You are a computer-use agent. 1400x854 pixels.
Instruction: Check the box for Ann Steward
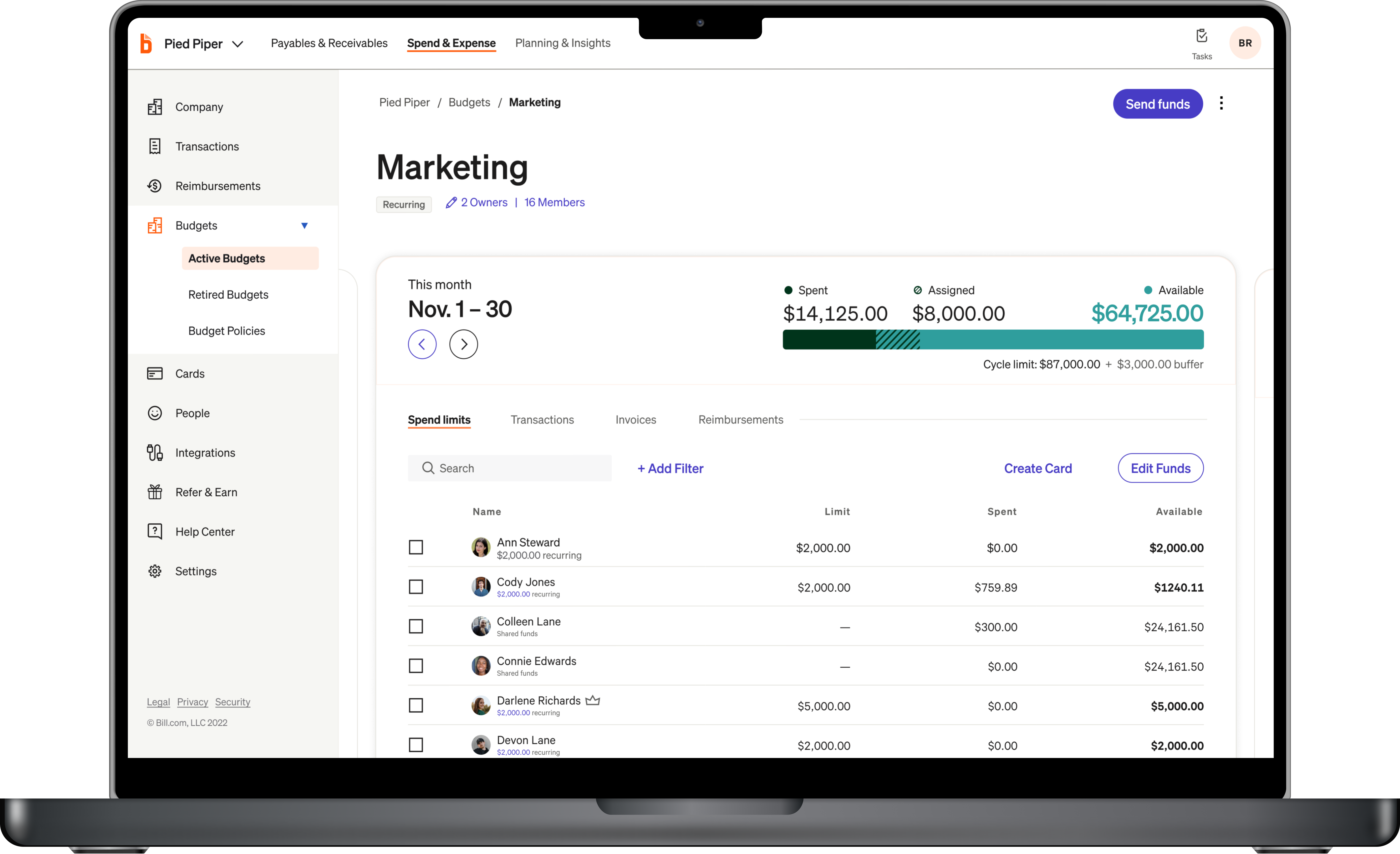coord(416,547)
